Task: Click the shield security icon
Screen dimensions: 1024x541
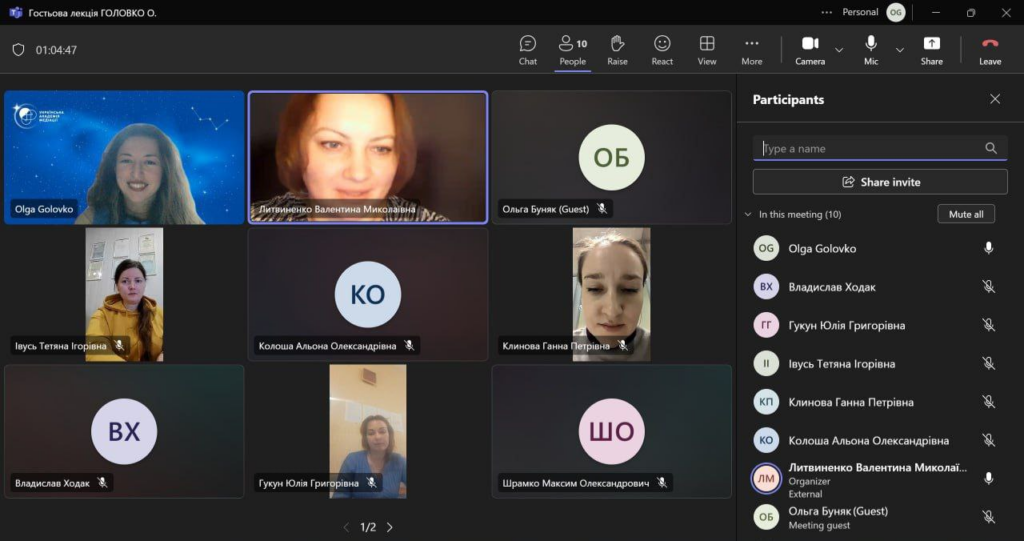Action: pos(18,50)
